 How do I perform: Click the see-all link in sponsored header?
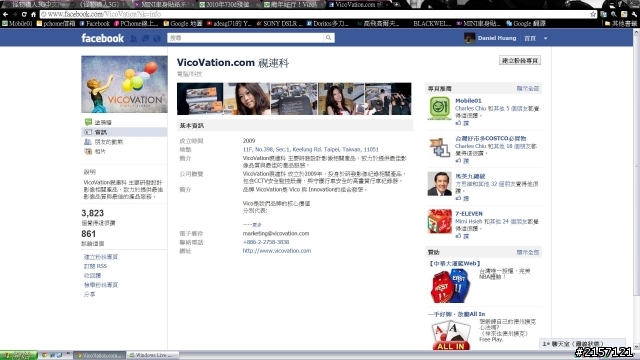click(x=528, y=252)
